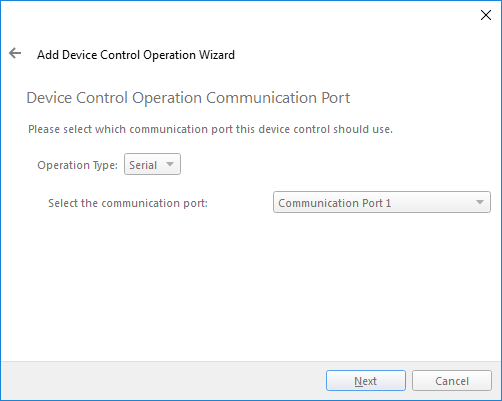Go back using the wizard's left arrow
This screenshot has height=401, width=502.
point(15,53)
